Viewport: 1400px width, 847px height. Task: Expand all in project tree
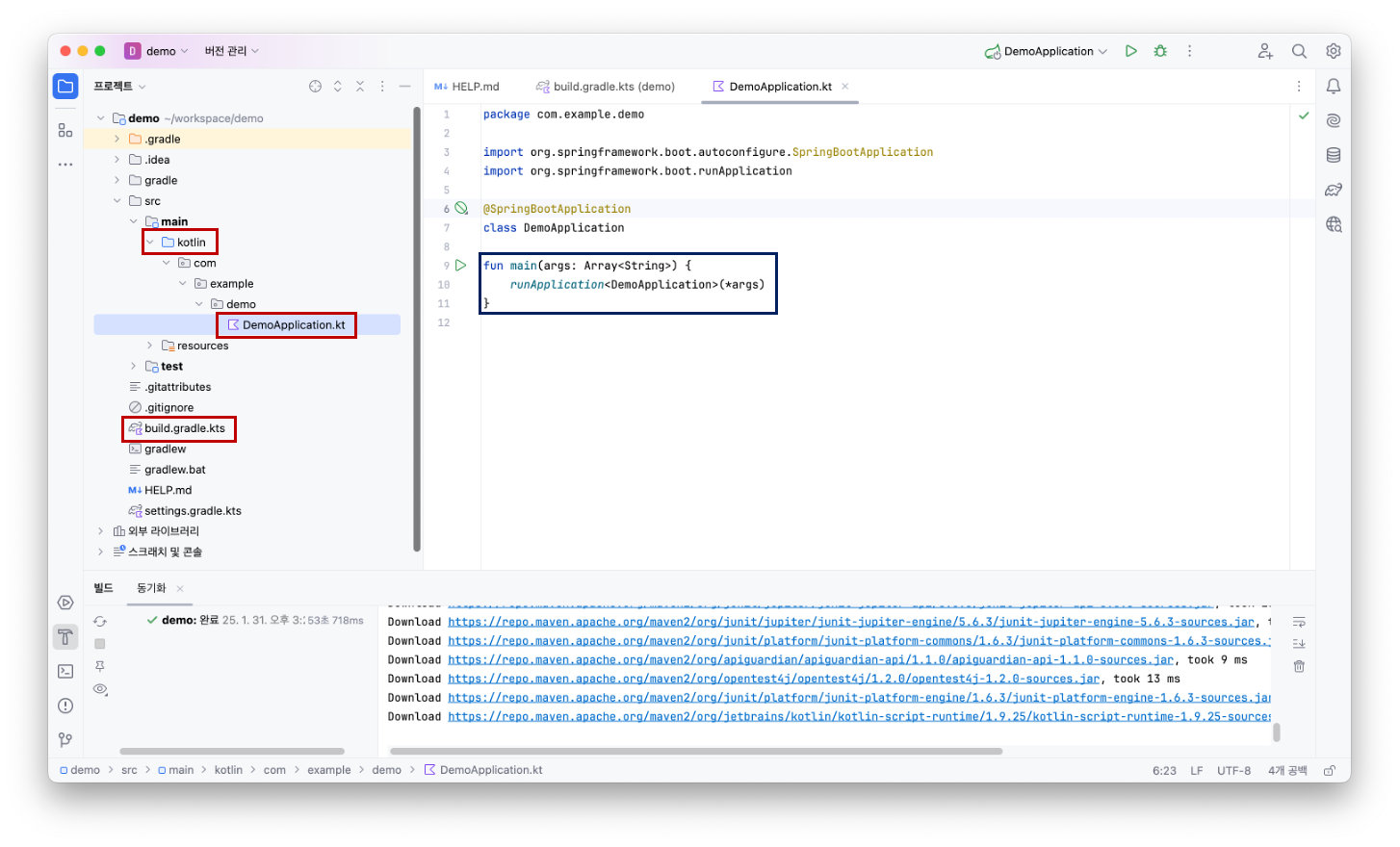coord(338,87)
